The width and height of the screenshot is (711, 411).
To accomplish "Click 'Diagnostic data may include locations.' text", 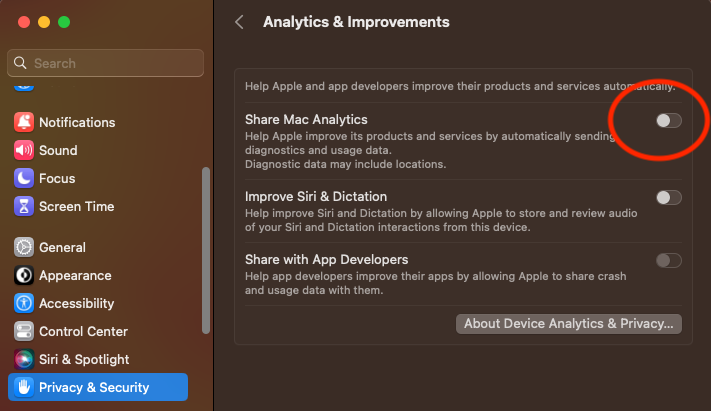I will [x=346, y=164].
